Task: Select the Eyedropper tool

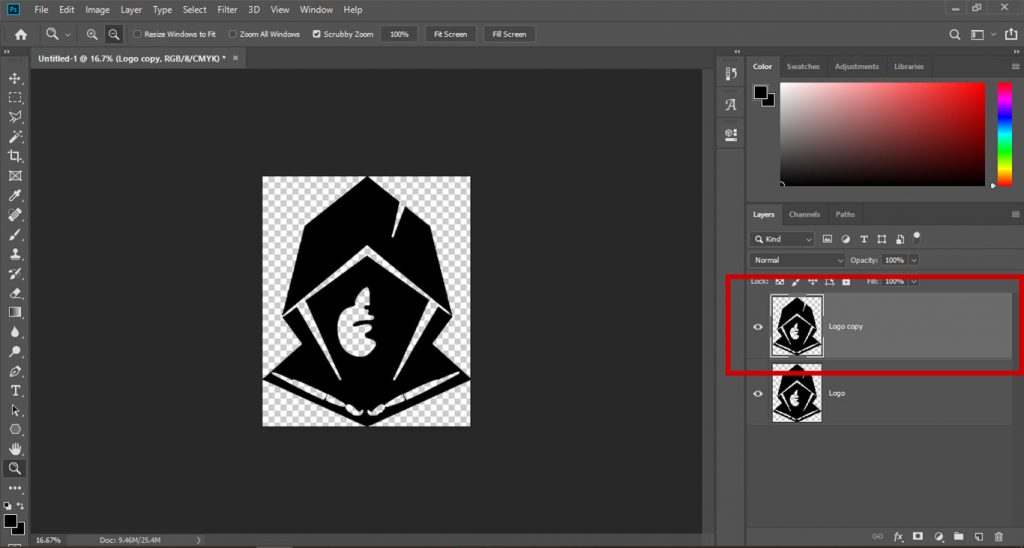Action: 14,195
